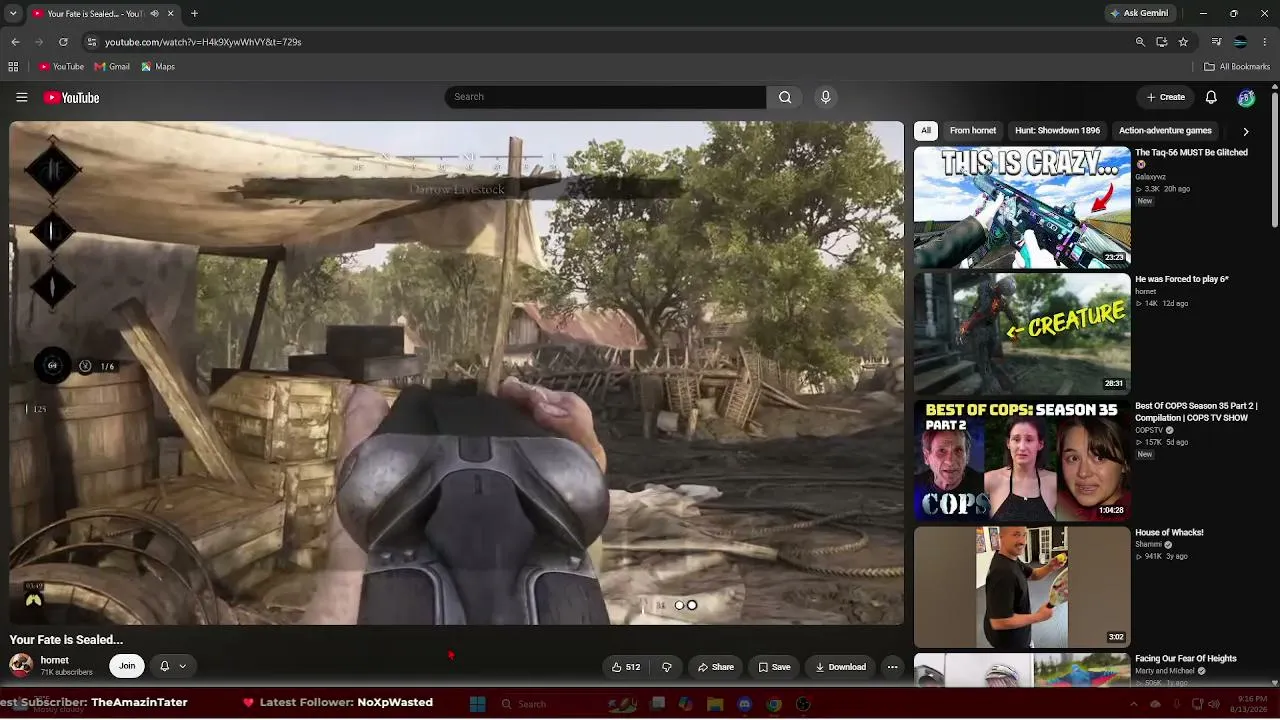Open the tab search dropdown arrow
The image size is (1280, 720).
13,13
